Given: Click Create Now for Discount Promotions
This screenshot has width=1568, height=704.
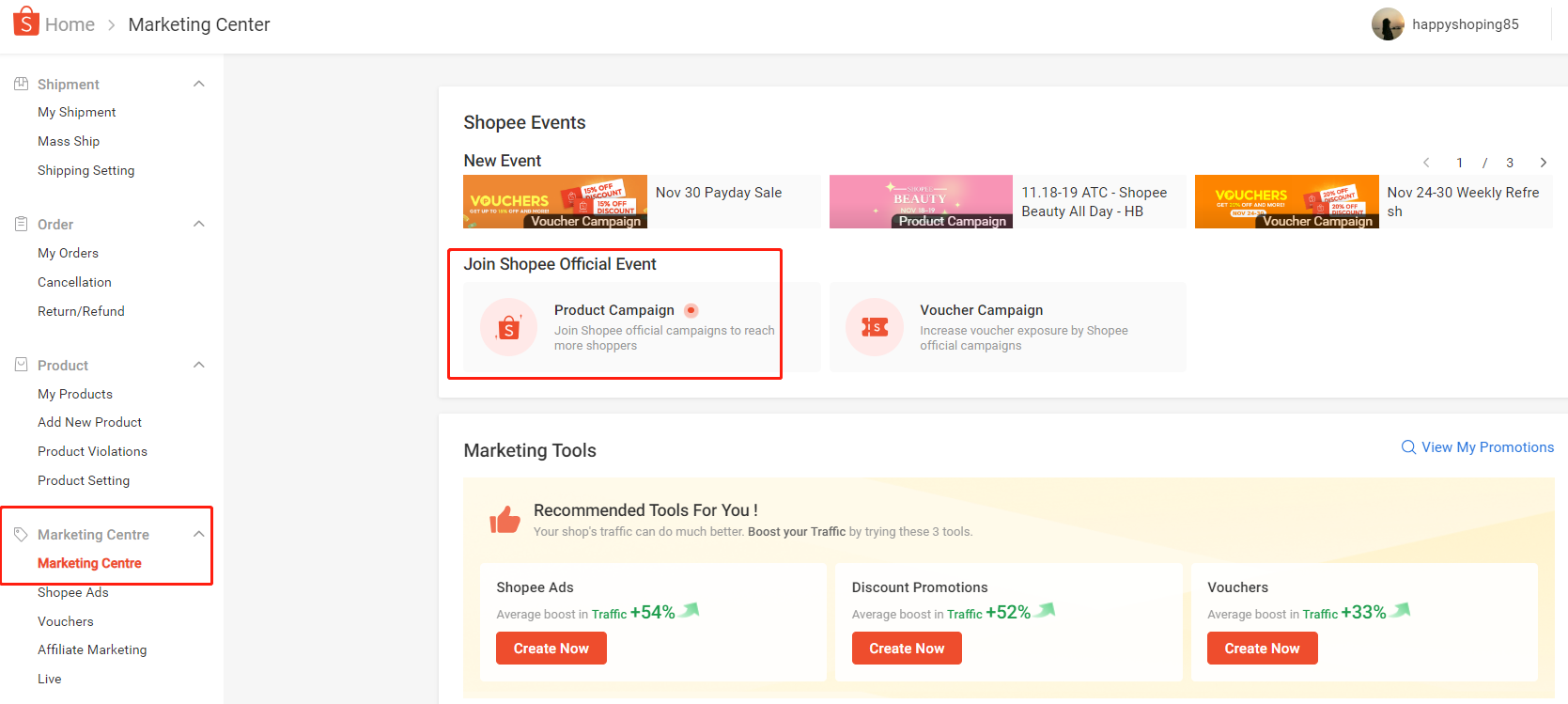Looking at the screenshot, I should pyautogui.click(x=907, y=649).
